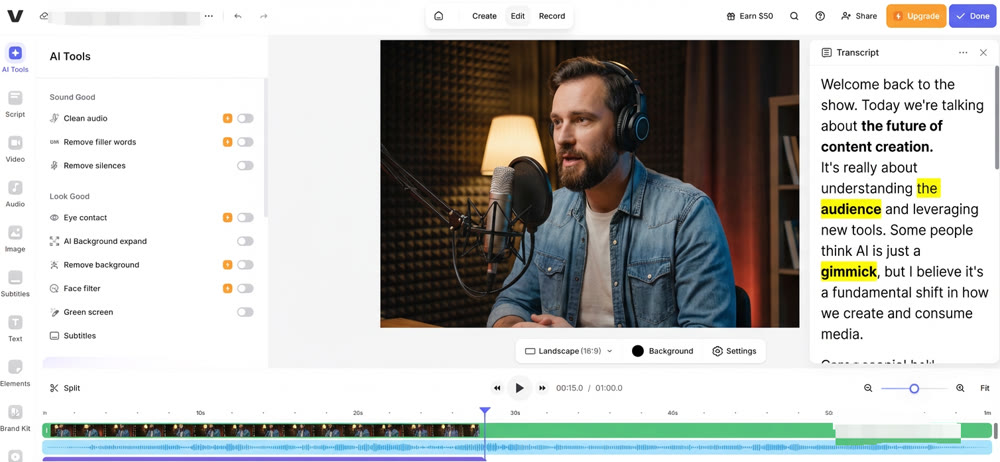
Task: Switch to Edit tab
Action: (518, 16)
